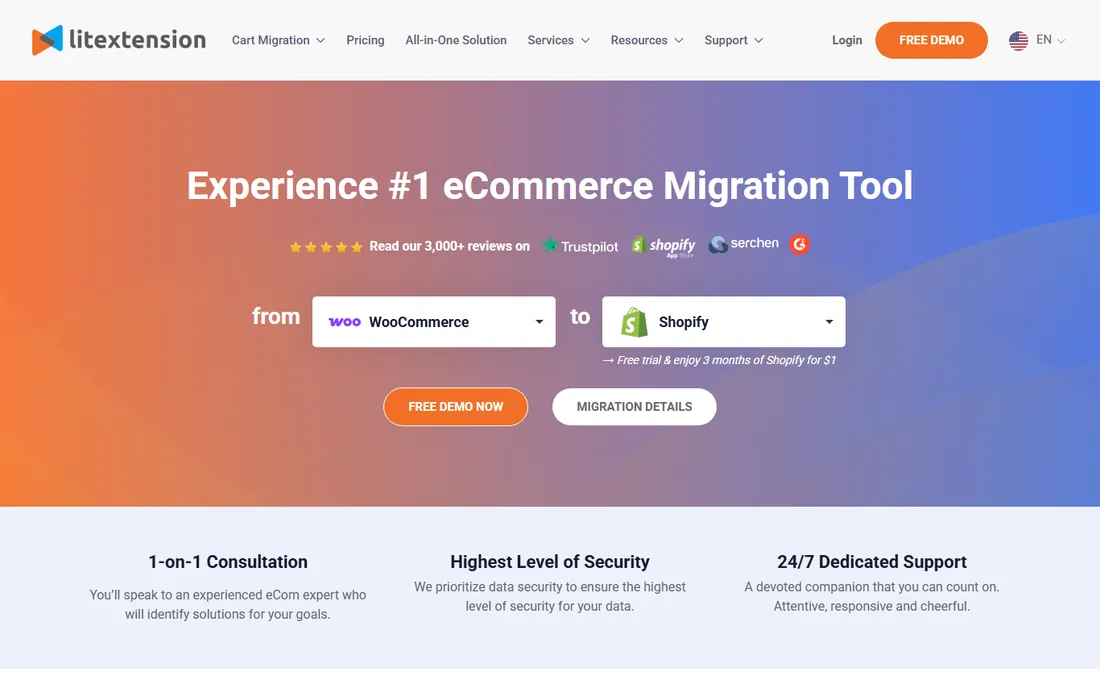This screenshot has height=688, width=1100.
Task: Click FREE DEMO NOW button
Action: tap(455, 407)
